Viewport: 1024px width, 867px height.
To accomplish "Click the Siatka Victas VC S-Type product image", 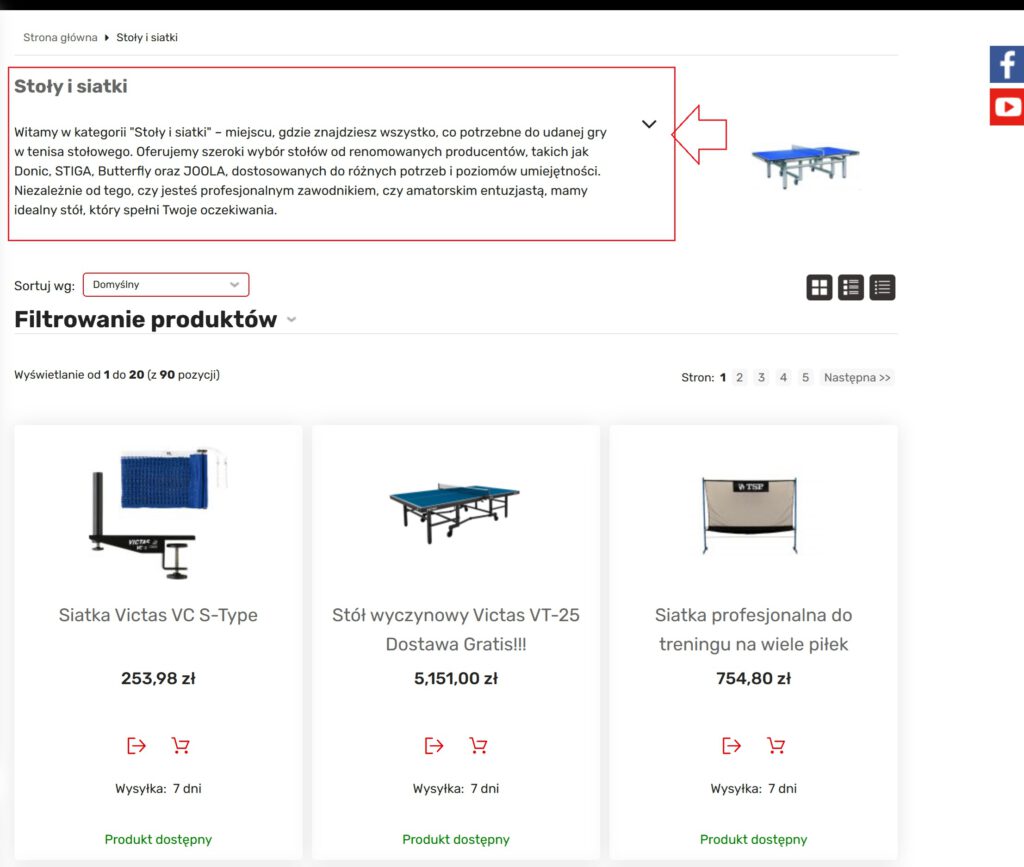I will pos(159,513).
